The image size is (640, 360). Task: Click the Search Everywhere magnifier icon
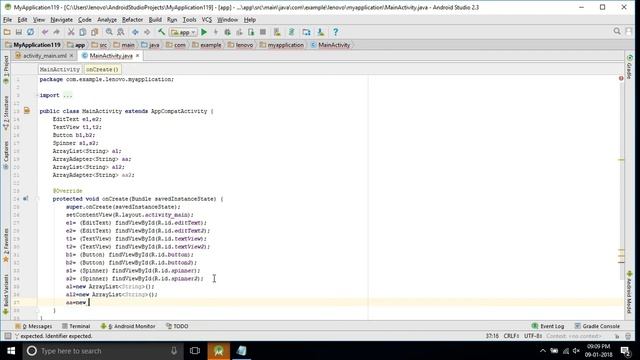tap(617, 31)
